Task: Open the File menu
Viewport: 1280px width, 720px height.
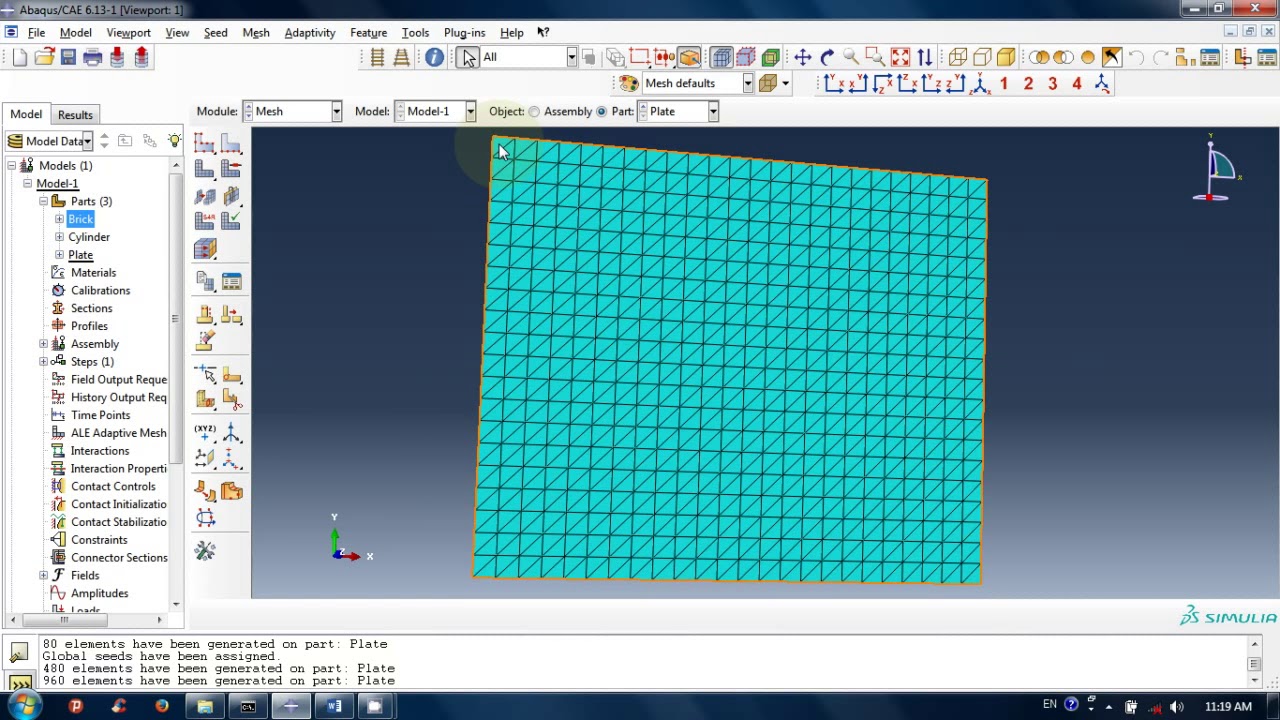Action: tap(36, 33)
